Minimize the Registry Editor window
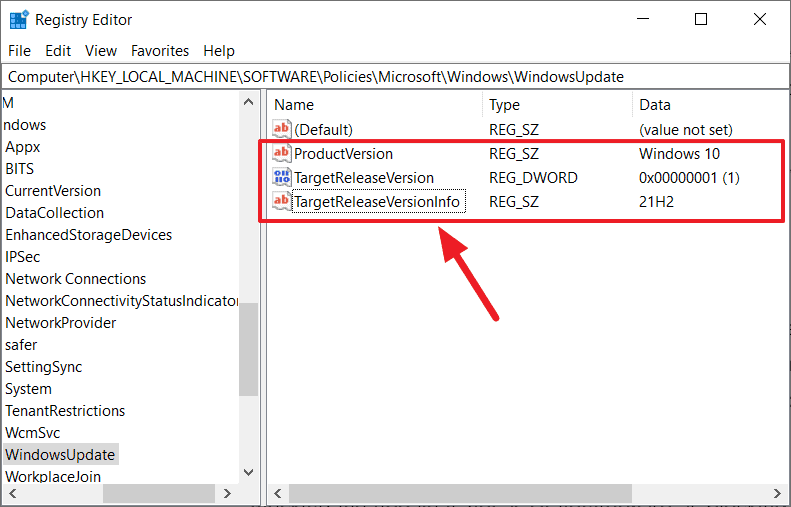This screenshot has height=507, width=791. (643, 19)
